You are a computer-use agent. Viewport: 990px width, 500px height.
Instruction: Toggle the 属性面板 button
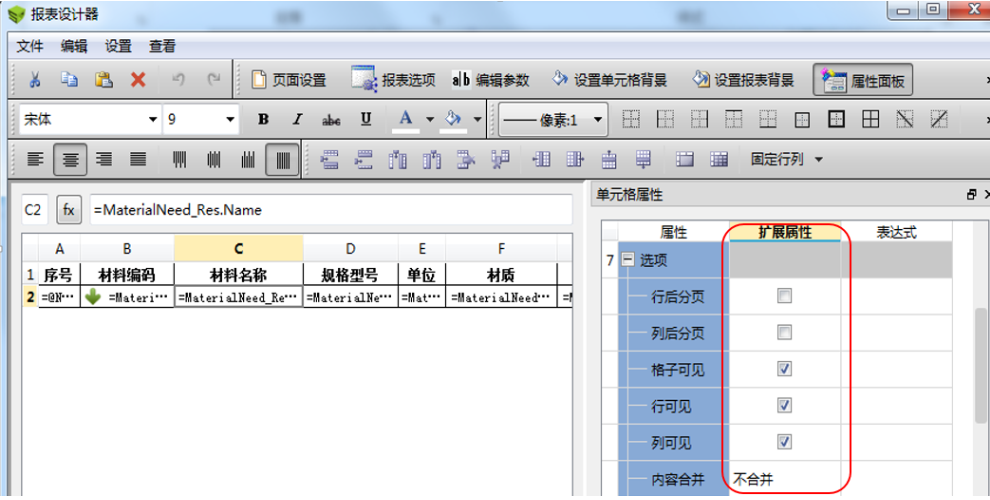tap(862, 80)
